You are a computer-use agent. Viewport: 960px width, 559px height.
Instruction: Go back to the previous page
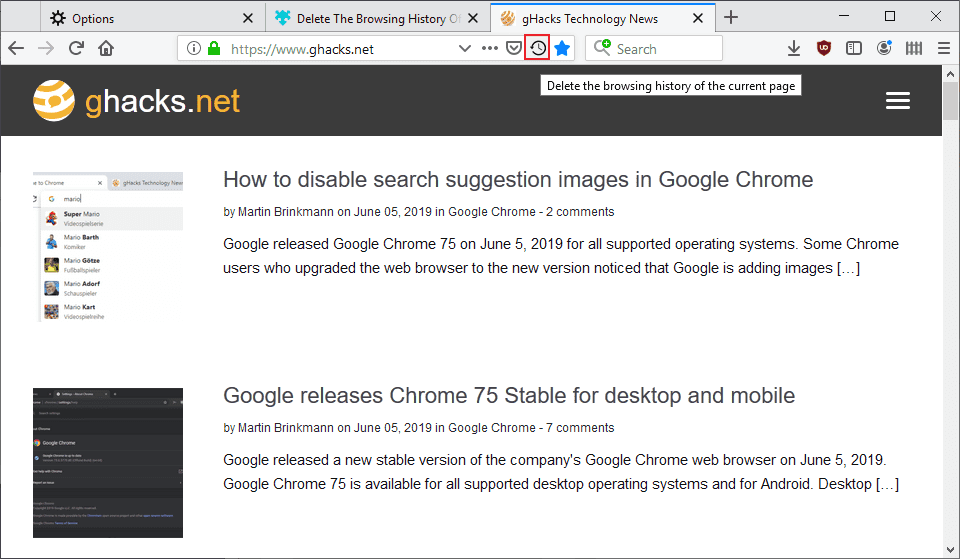coord(16,48)
